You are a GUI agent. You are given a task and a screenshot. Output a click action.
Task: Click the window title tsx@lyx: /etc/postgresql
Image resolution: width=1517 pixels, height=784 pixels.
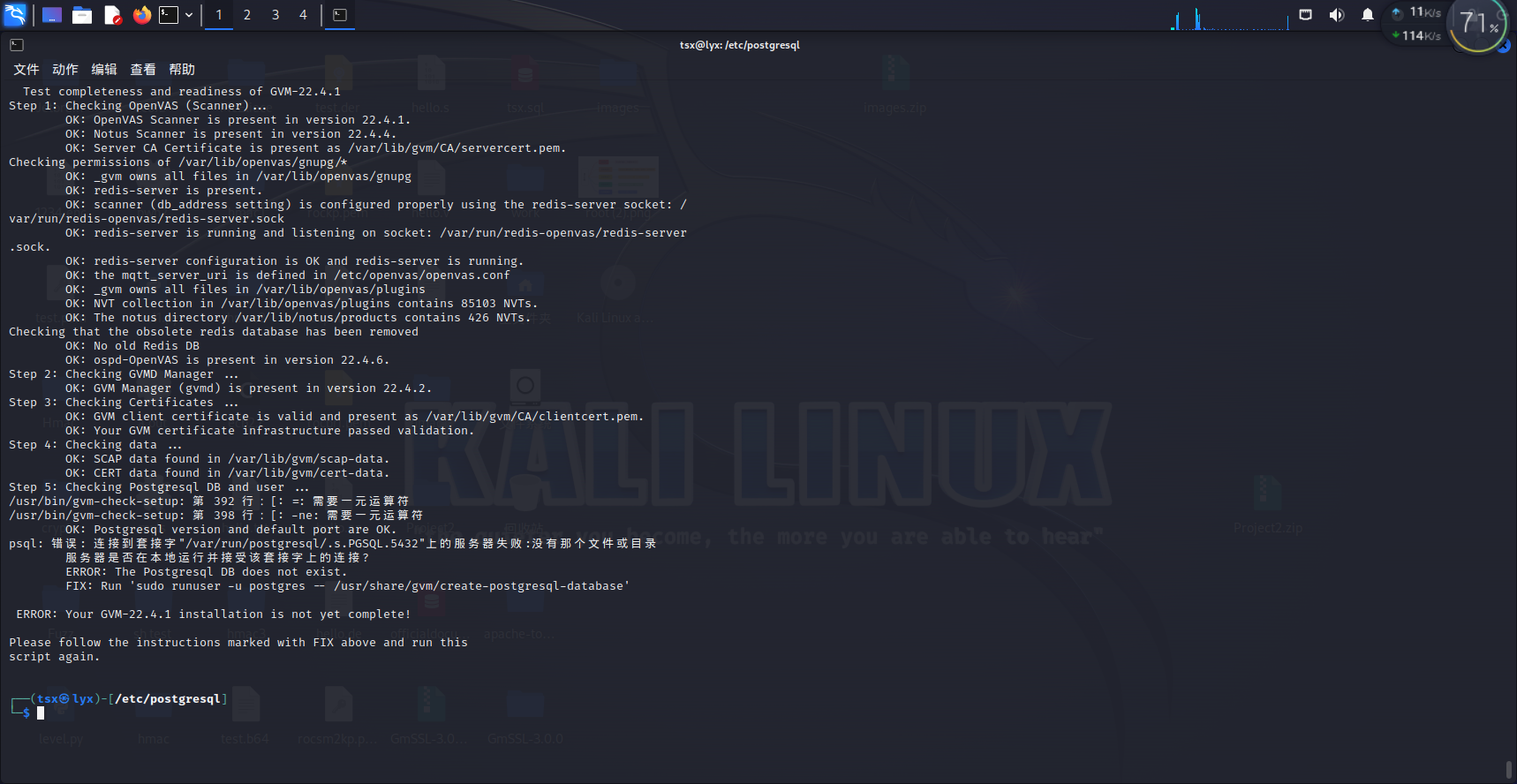click(x=740, y=45)
